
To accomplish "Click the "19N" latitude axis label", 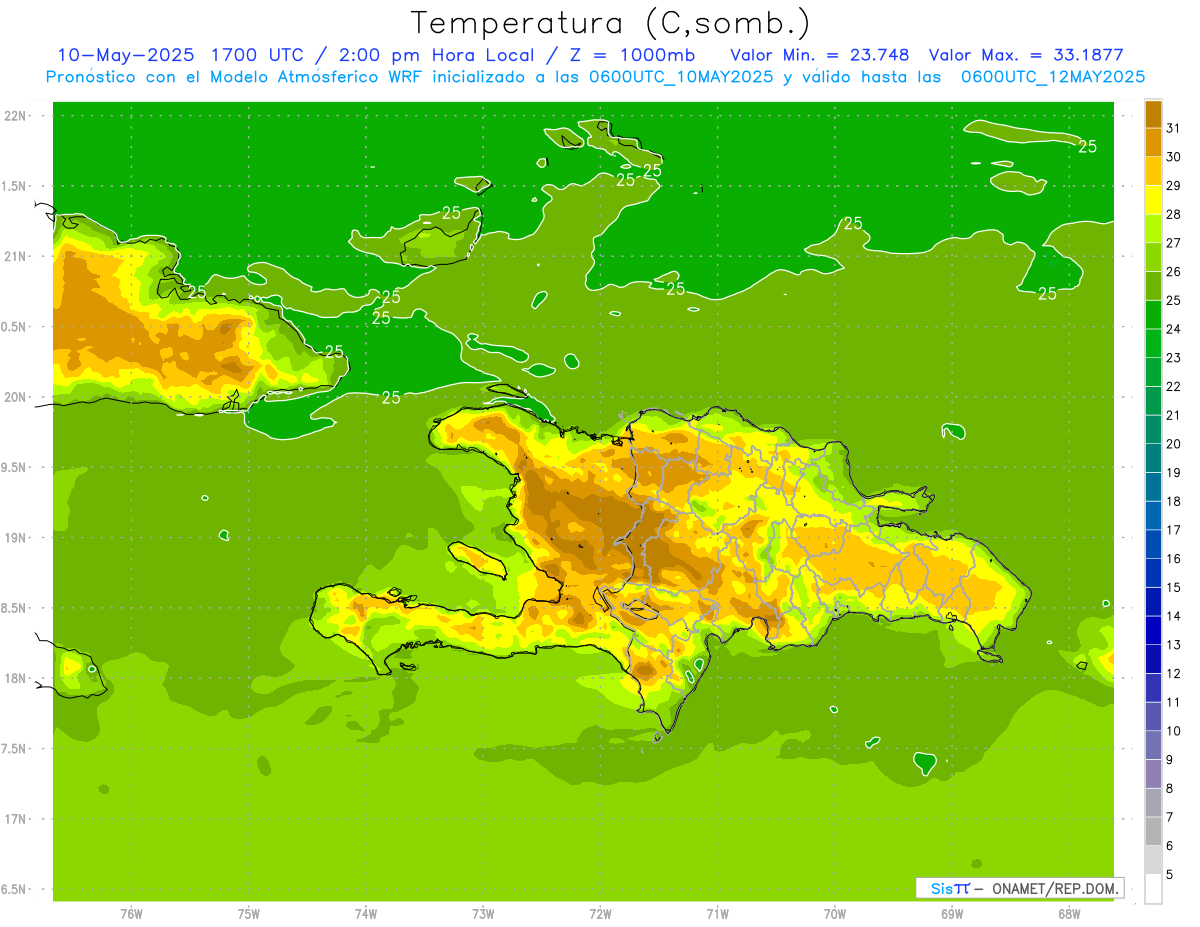I will coord(15,538).
